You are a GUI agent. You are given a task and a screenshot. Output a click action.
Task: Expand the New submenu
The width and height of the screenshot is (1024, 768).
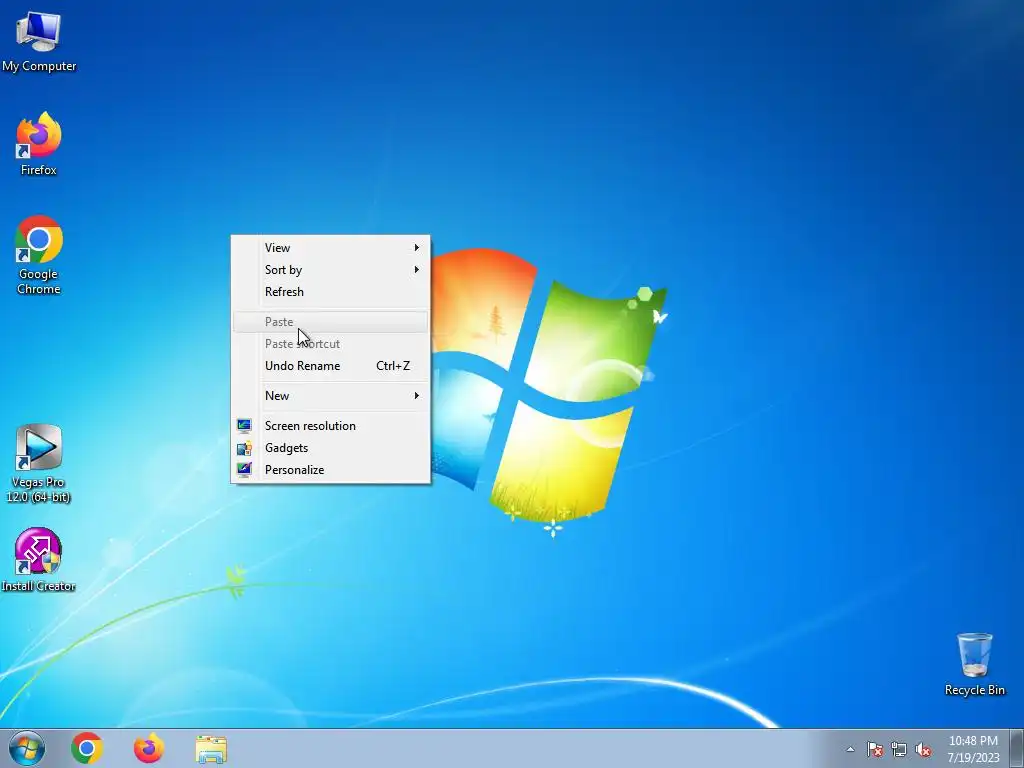pyautogui.click(x=330, y=396)
